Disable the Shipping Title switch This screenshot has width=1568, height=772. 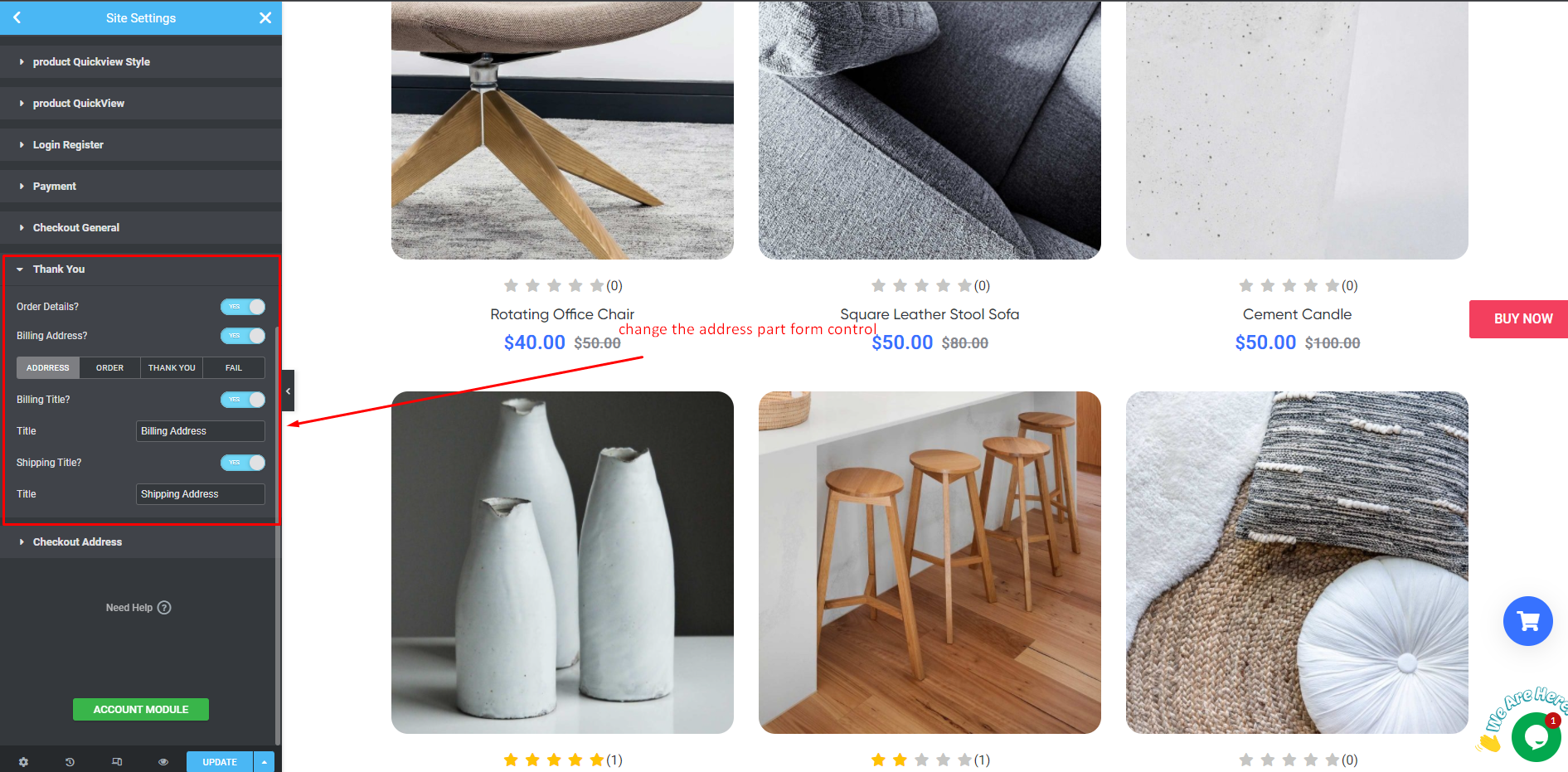coord(242,463)
